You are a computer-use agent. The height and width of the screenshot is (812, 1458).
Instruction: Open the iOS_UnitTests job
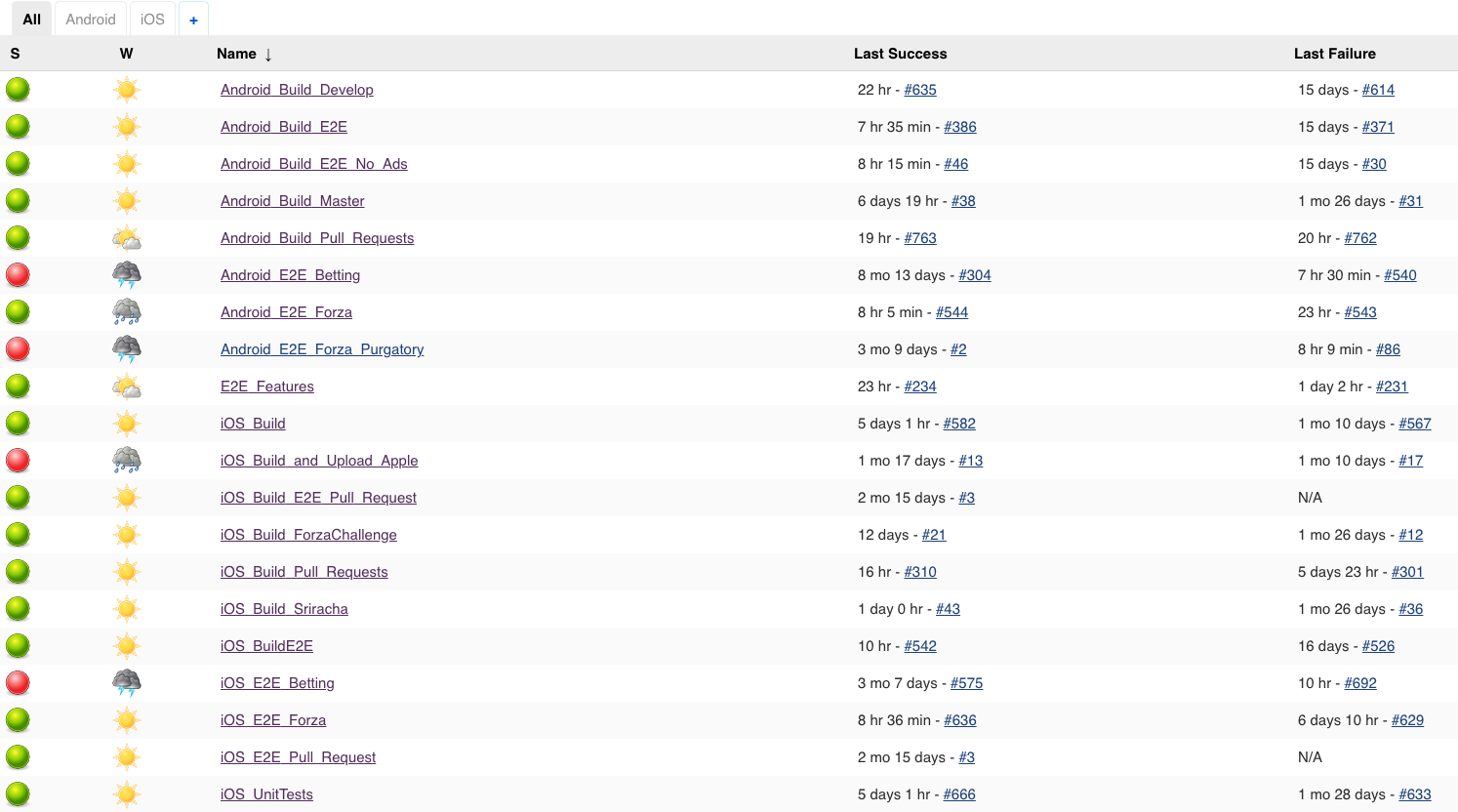[266, 794]
